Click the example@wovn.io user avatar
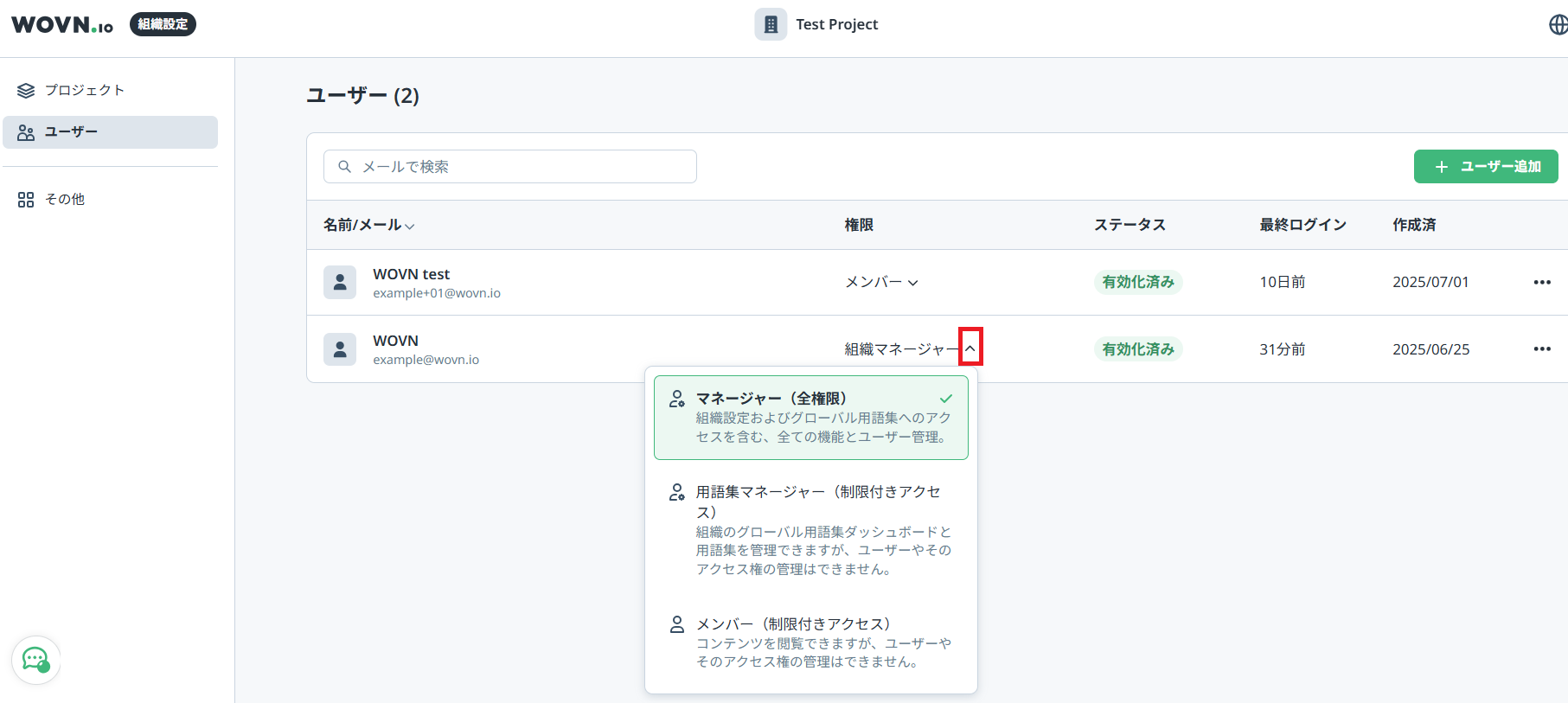Screen dimensions: 1568x703 tap(340, 348)
